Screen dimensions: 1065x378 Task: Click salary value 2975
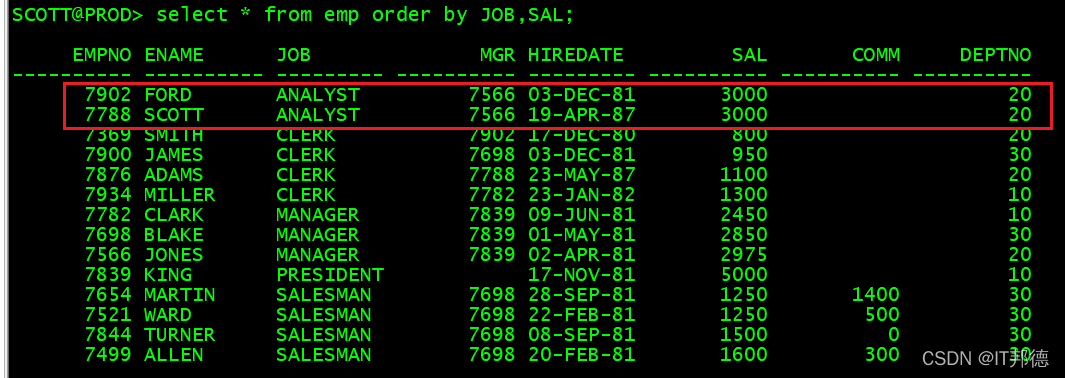pyautogui.click(x=744, y=254)
